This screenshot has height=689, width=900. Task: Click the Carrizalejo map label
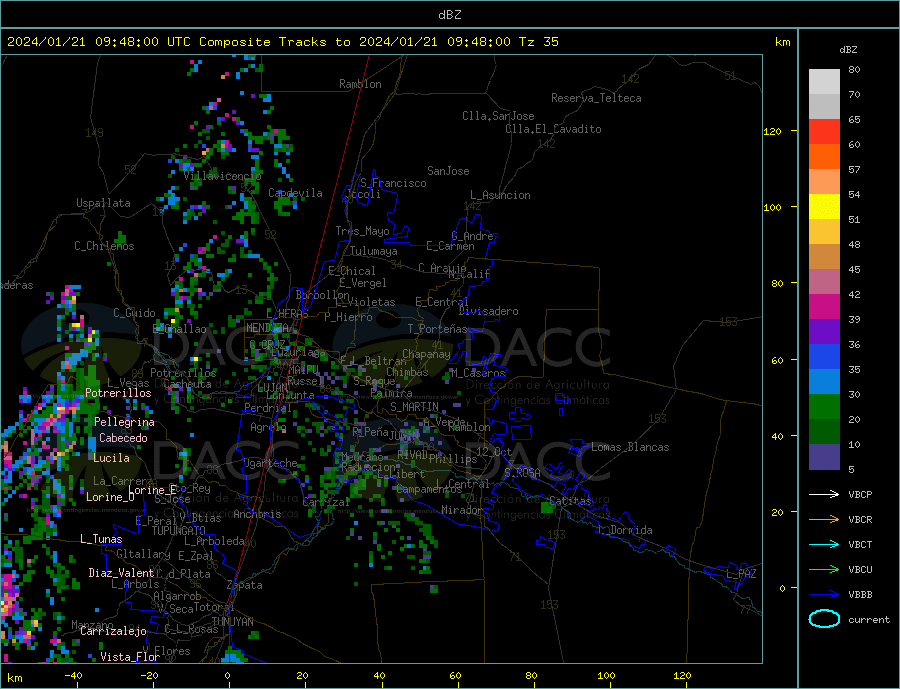[113, 632]
